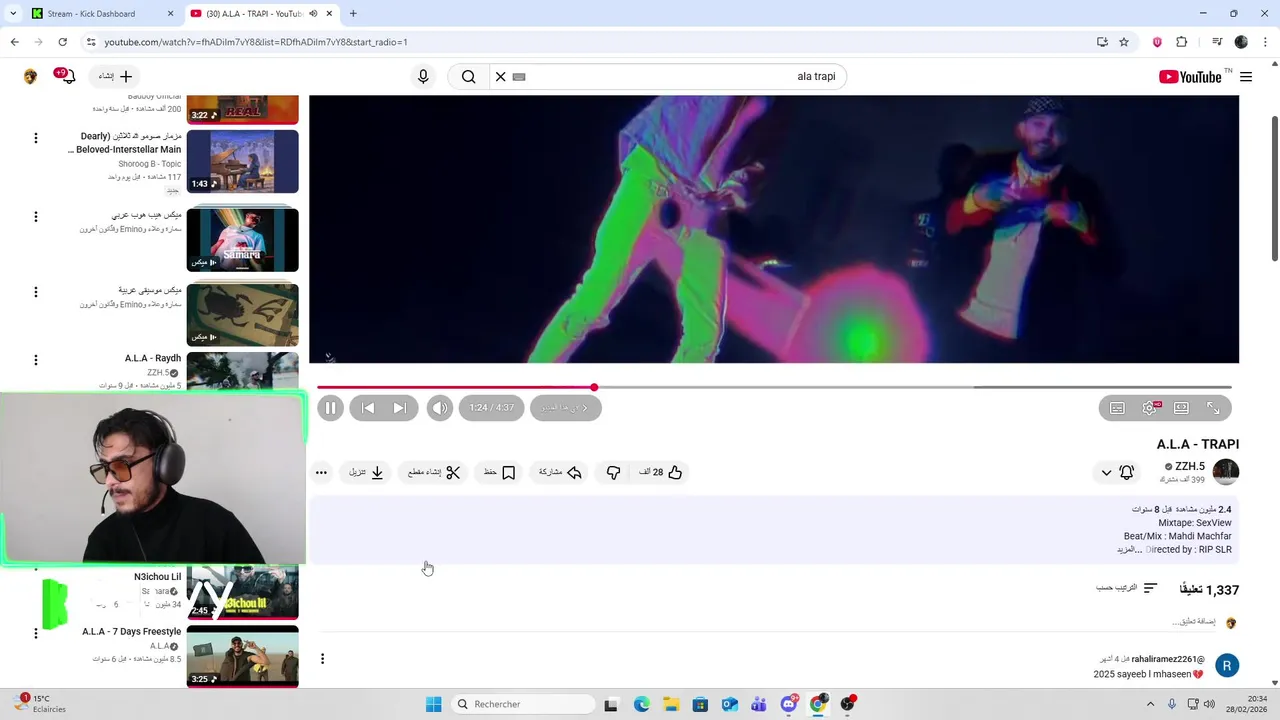Dislike the video
1280x720 pixels.
coord(613,472)
